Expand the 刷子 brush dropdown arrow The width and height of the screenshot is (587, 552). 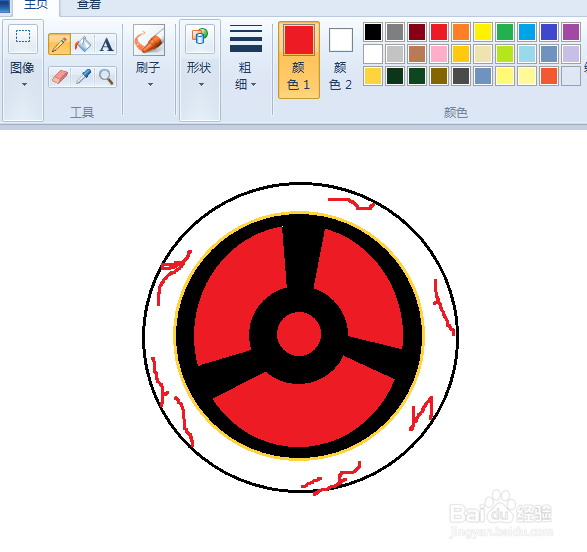150,85
